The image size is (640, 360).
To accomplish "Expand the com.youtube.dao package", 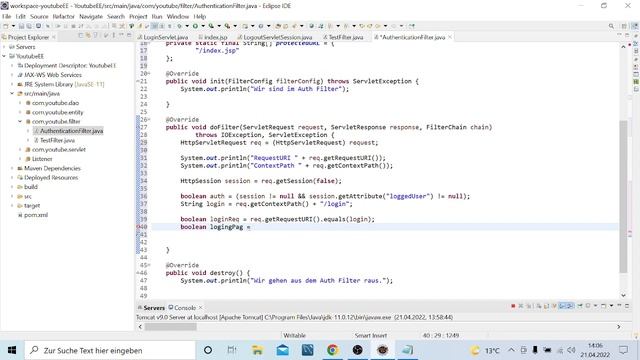I will [20, 103].
